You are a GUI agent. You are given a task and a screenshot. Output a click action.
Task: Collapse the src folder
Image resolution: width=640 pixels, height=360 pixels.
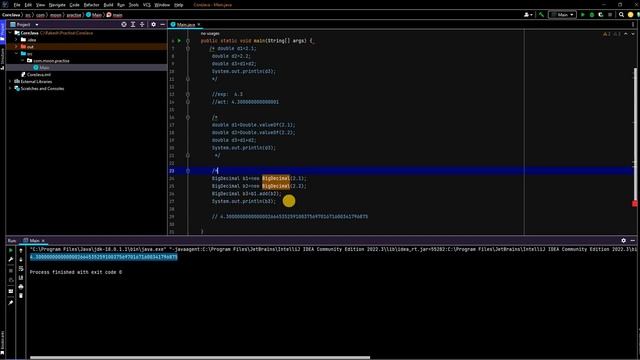[16, 53]
